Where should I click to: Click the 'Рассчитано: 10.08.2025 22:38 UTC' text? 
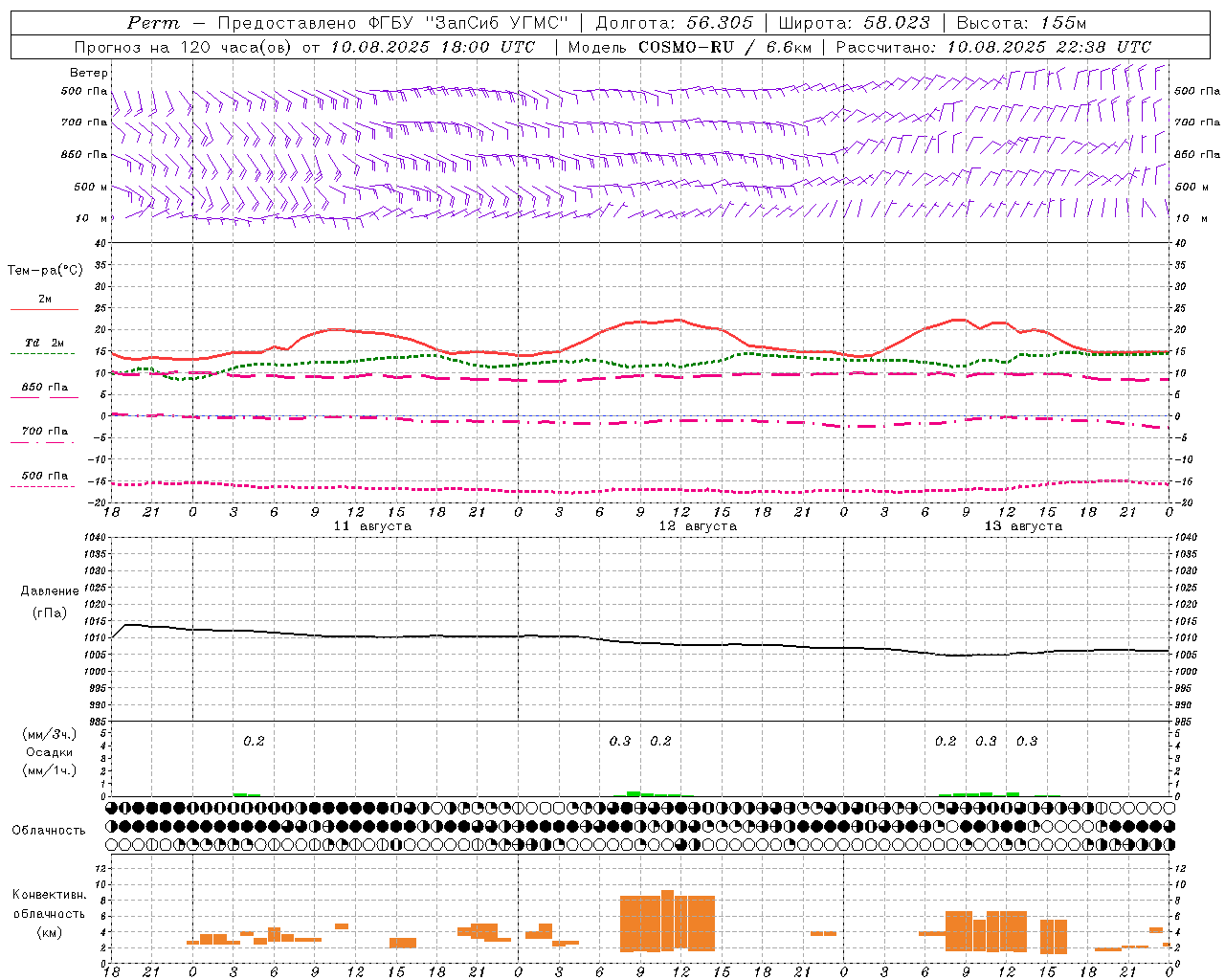click(993, 47)
